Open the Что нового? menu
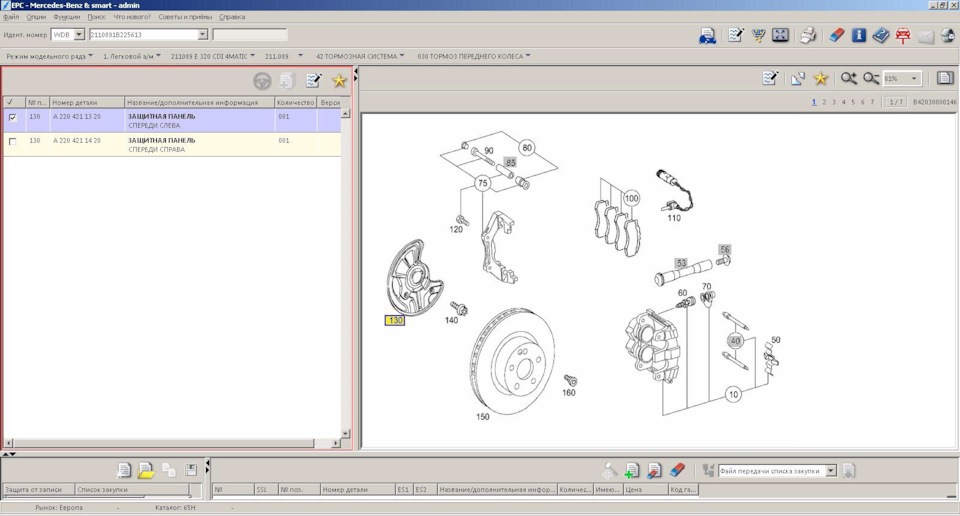 click(132, 17)
